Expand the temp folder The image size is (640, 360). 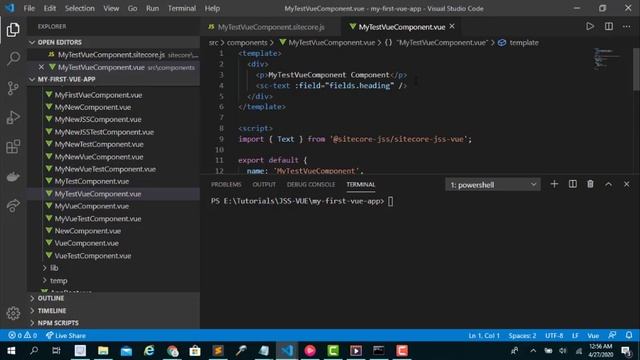click(58, 281)
